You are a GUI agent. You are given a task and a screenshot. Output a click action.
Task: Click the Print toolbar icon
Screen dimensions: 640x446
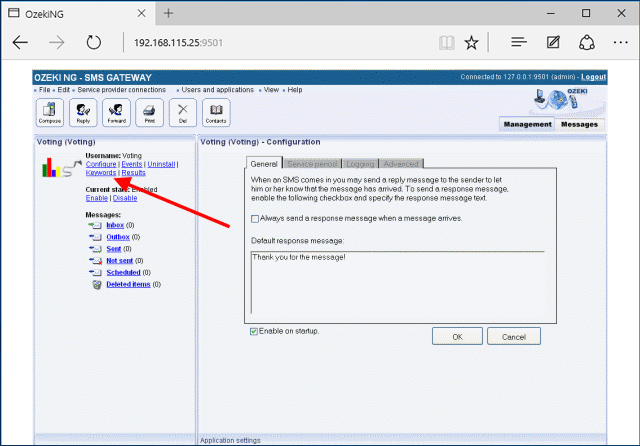pyautogui.click(x=149, y=113)
